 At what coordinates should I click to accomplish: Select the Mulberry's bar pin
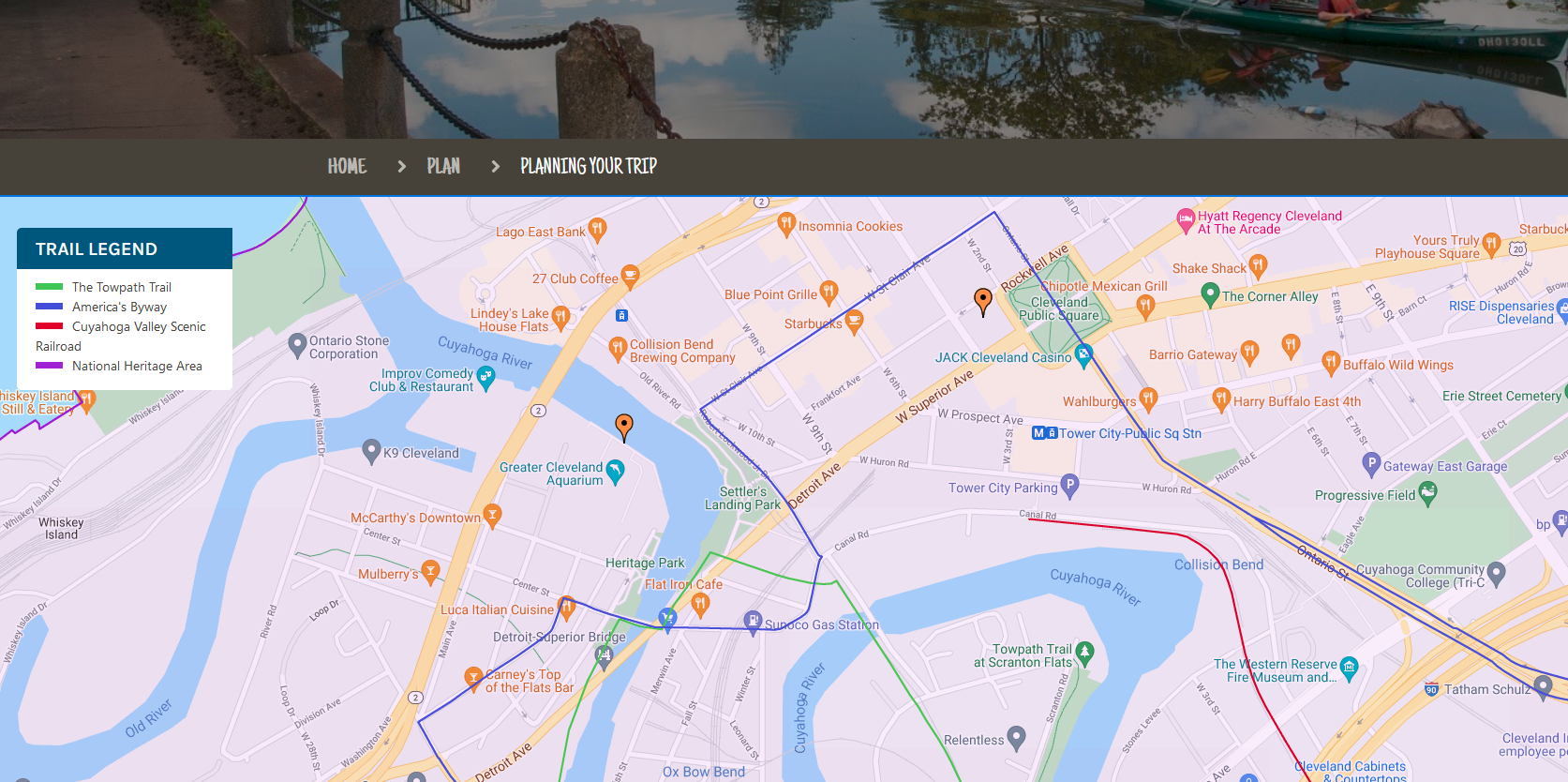[x=430, y=571]
